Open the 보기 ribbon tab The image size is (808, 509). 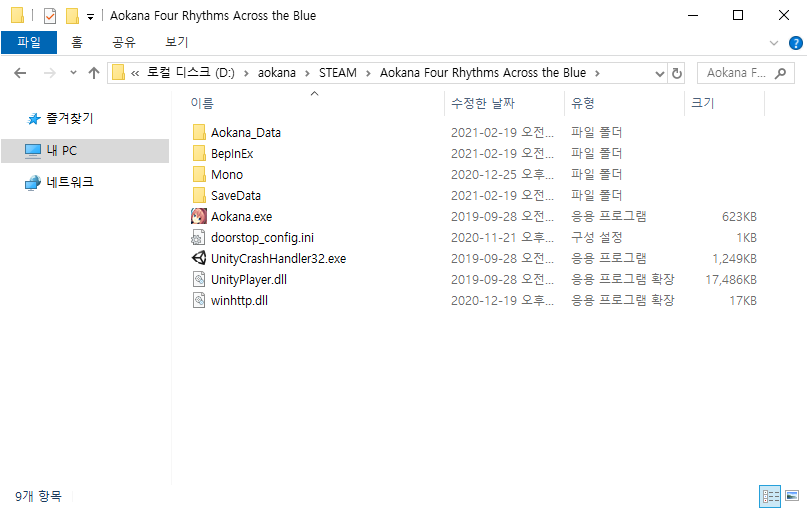click(176, 42)
